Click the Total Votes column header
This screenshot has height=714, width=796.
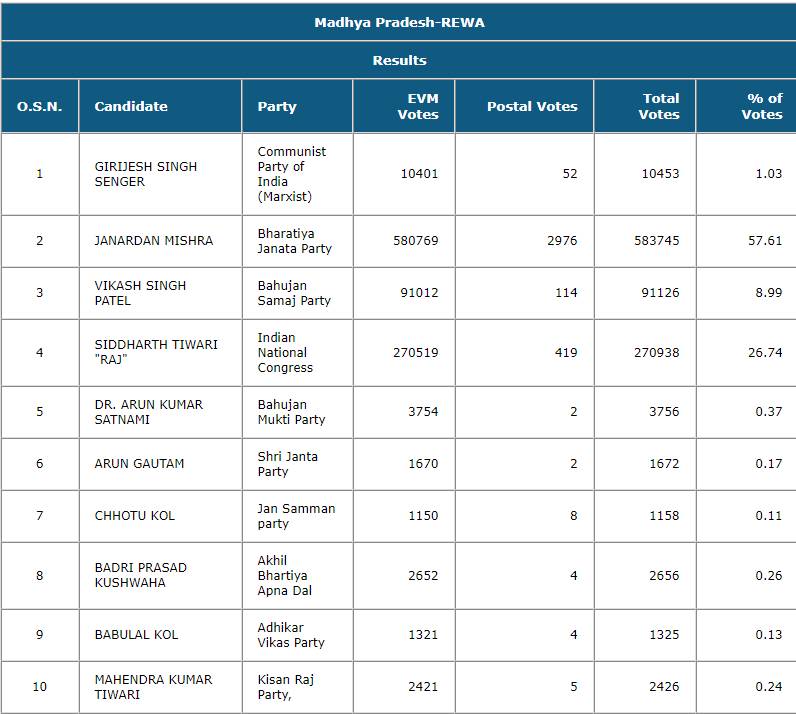[659, 106]
